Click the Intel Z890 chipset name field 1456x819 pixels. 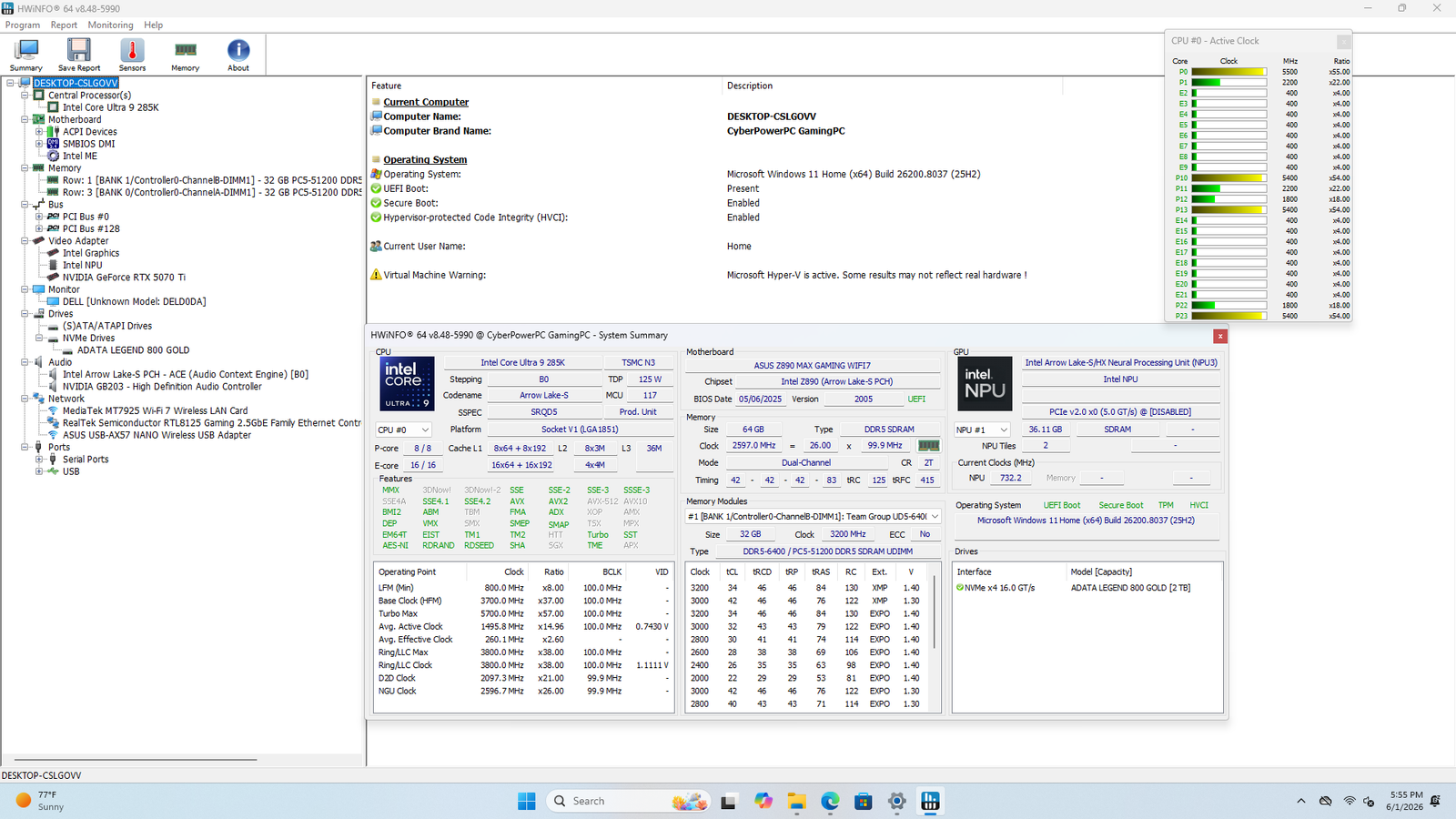click(x=836, y=381)
